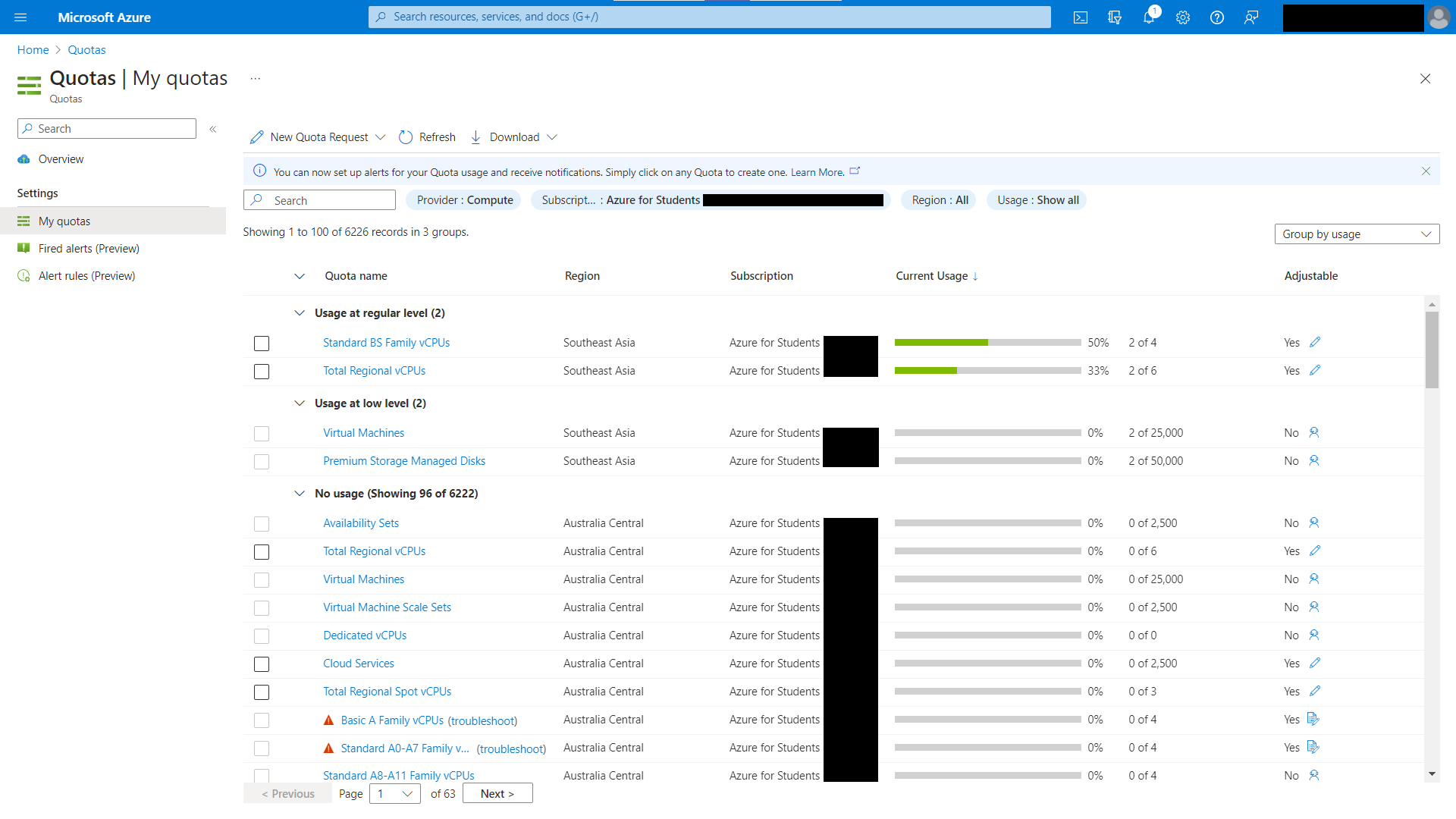This screenshot has width=1456, height=819.
Task: Click the warning triangle beside Basic A Family vCPUs
Action: coord(328,720)
